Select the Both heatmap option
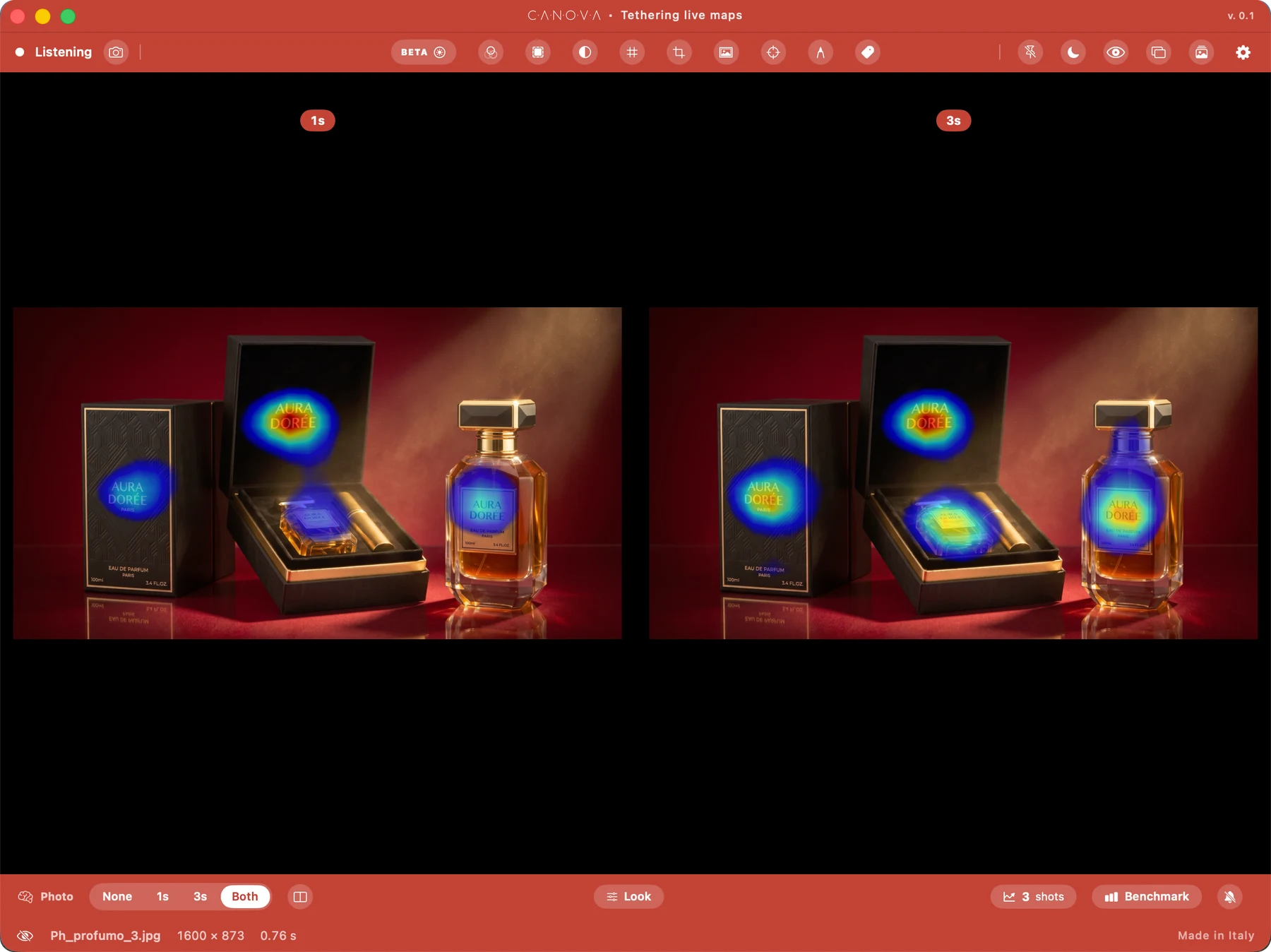1271x952 pixels. click(x=245, y=896)
